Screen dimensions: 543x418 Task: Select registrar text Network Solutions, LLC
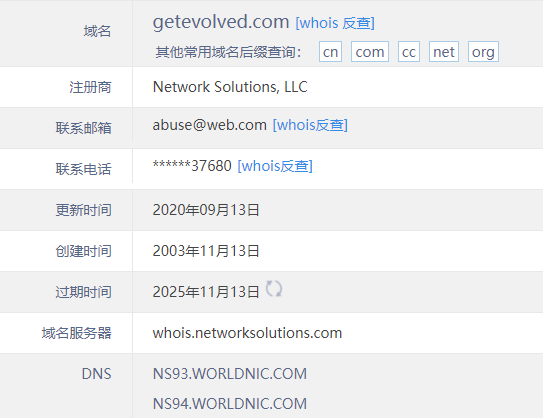pos(230,87)
